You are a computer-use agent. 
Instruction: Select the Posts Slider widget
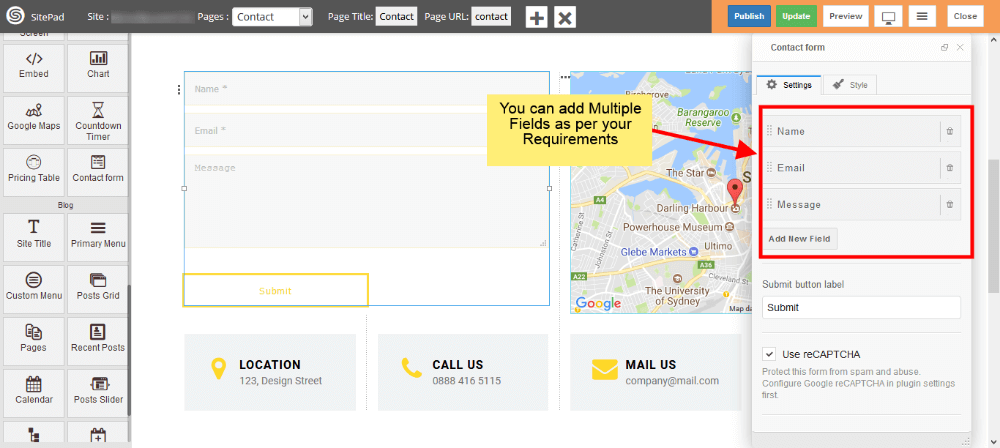click(98, 393)
